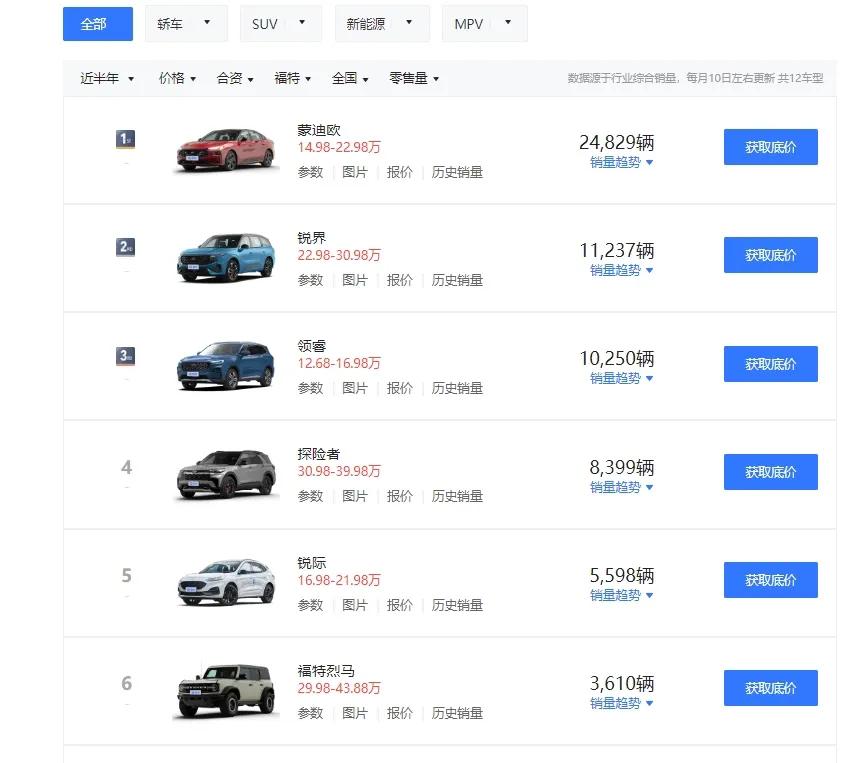Open the grey 探险者 car thumbnail
Screen dimensions: 845x763
(226, 474)
